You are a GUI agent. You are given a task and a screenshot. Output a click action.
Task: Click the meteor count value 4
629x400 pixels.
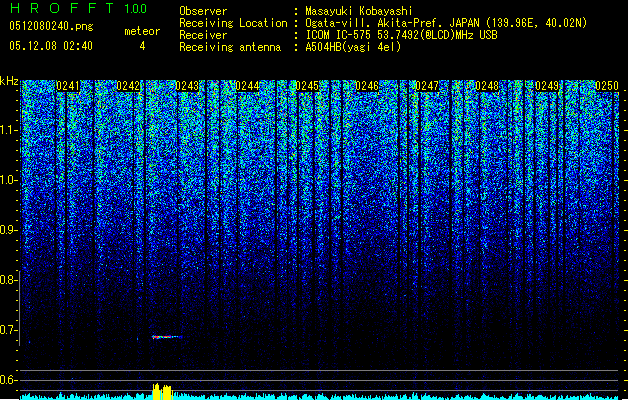click(x=142, y=46)
